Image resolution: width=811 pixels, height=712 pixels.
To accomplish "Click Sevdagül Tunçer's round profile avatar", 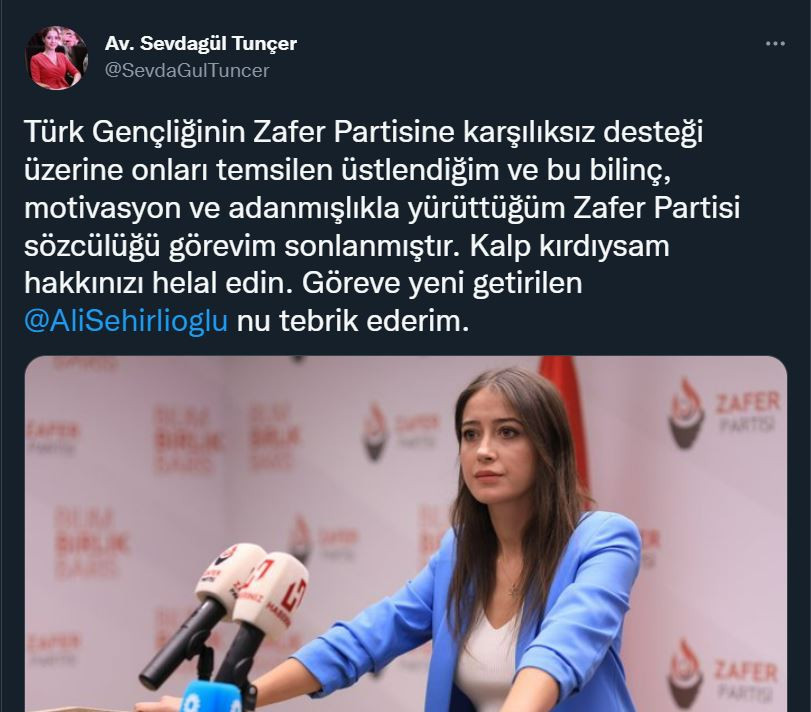I will pyautogui.click(x=56, y=57).
